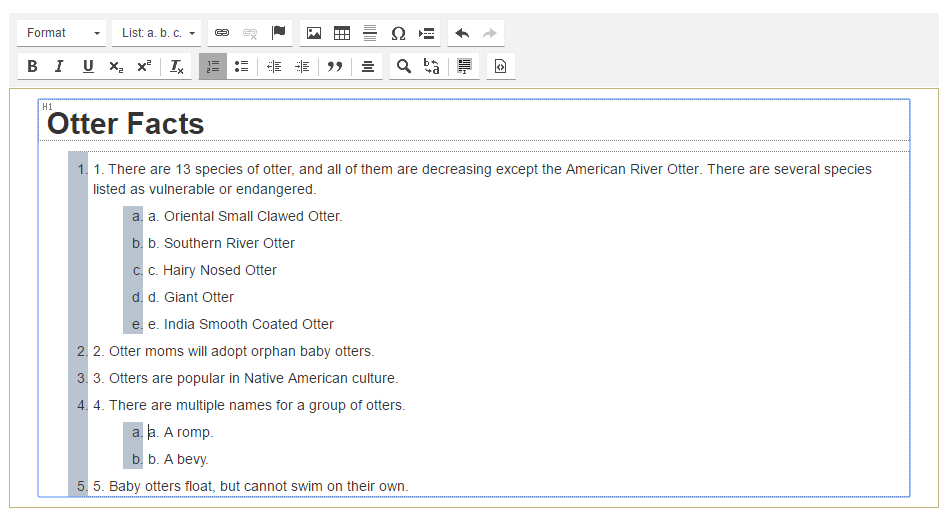Click the text 'Oriental Small Clawed Otter.'
Viewport: 951px width, 522px height.
pos(253,216)
